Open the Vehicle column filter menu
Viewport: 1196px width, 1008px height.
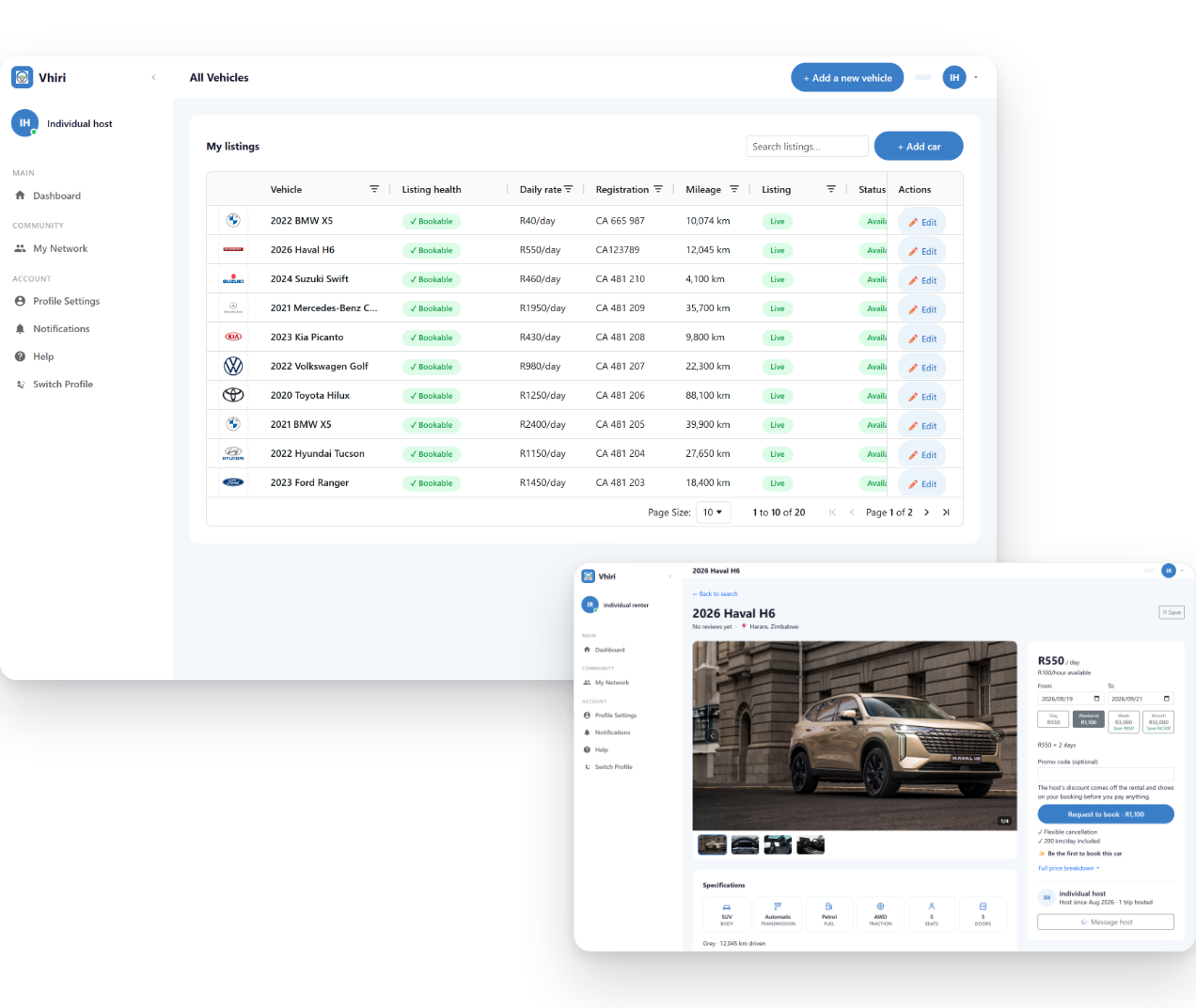click(x=374, y=189)
